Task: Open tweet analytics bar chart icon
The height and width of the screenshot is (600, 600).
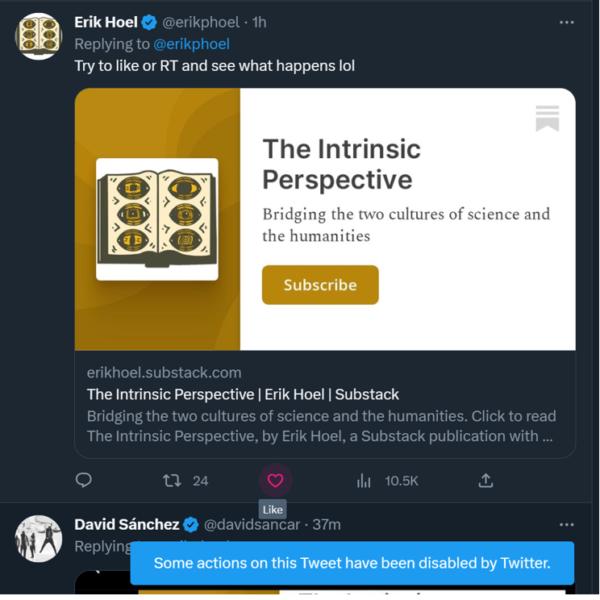Action: tap(363, 481)
